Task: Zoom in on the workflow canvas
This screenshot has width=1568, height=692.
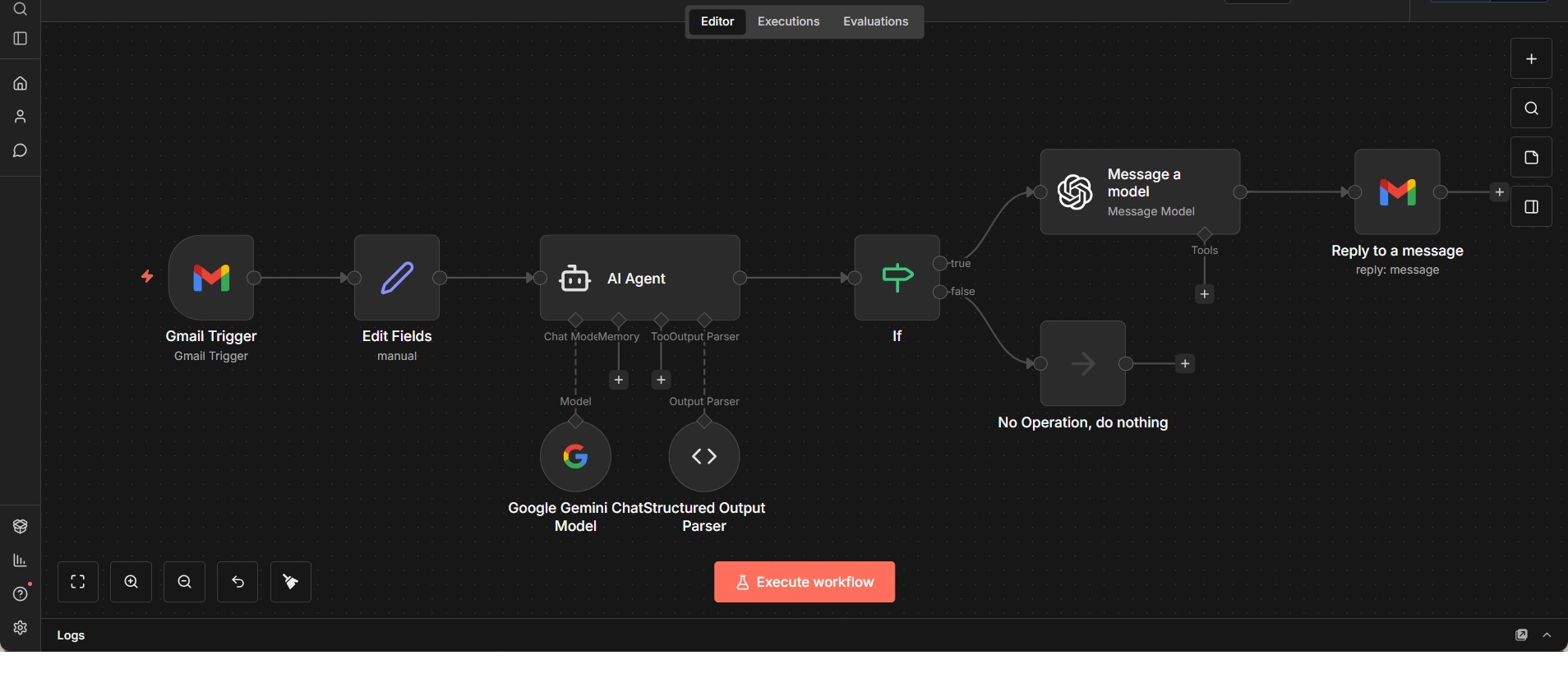Action: click(131, 582)
